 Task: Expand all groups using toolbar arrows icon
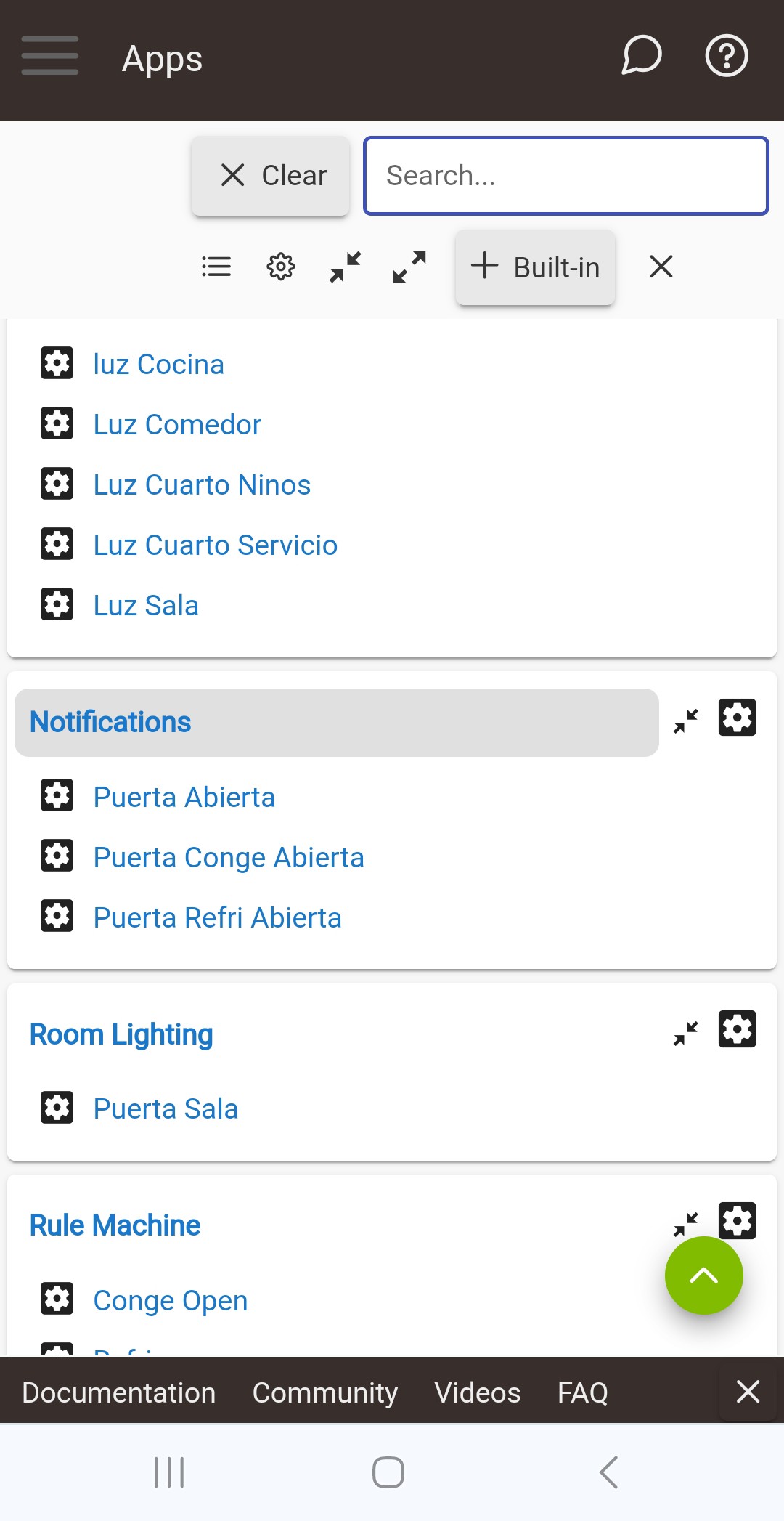click(409, 267)
